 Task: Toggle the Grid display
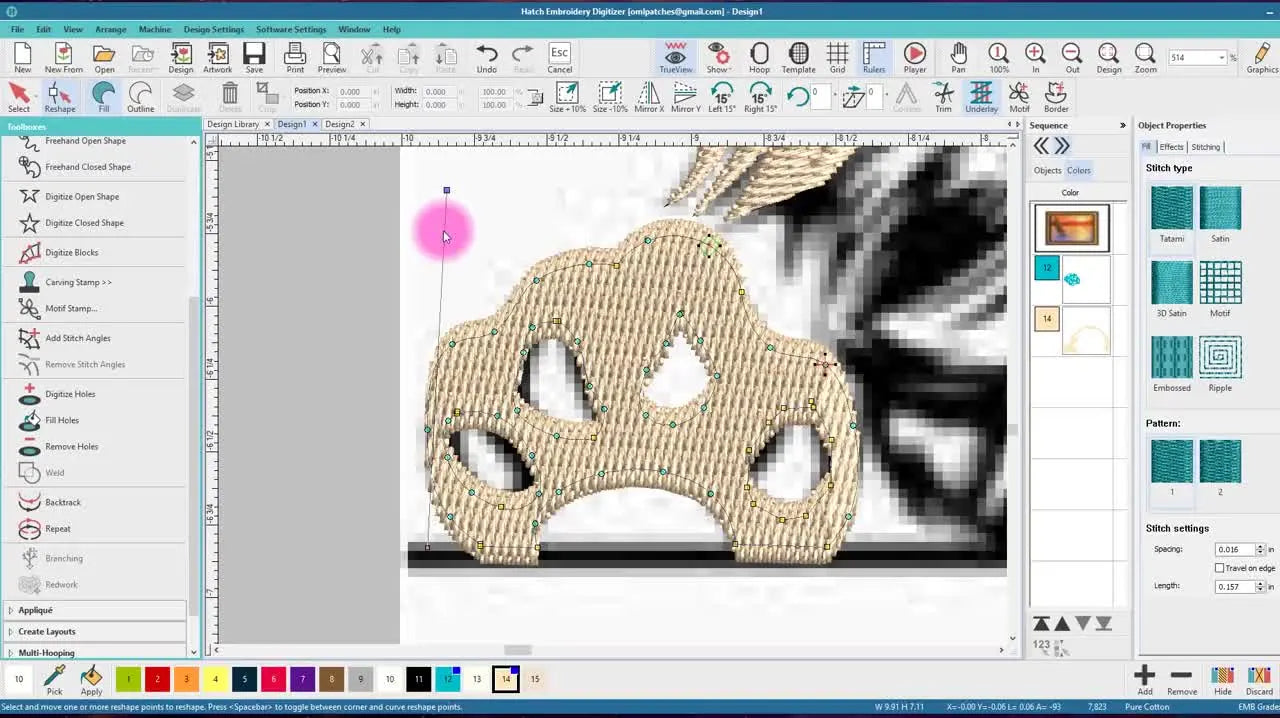(837, 58)
